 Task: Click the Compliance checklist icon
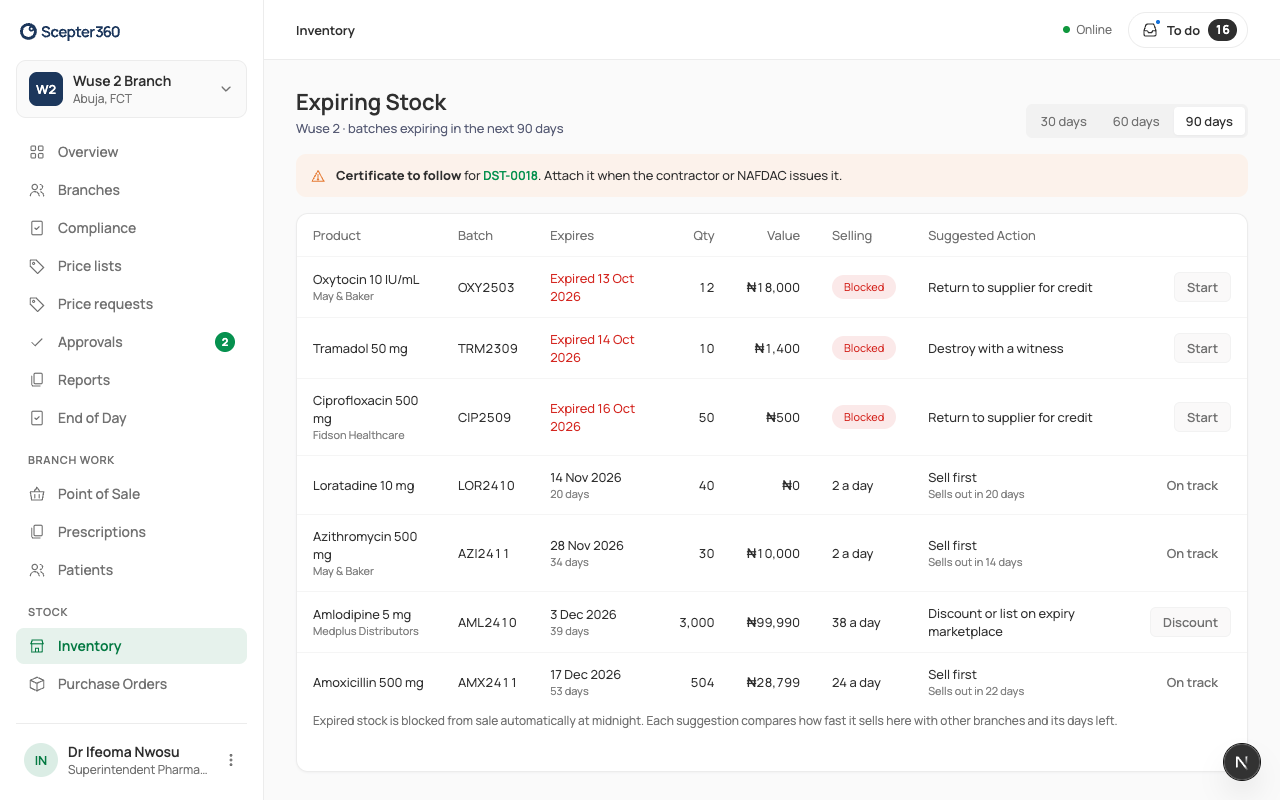[37, 228]
